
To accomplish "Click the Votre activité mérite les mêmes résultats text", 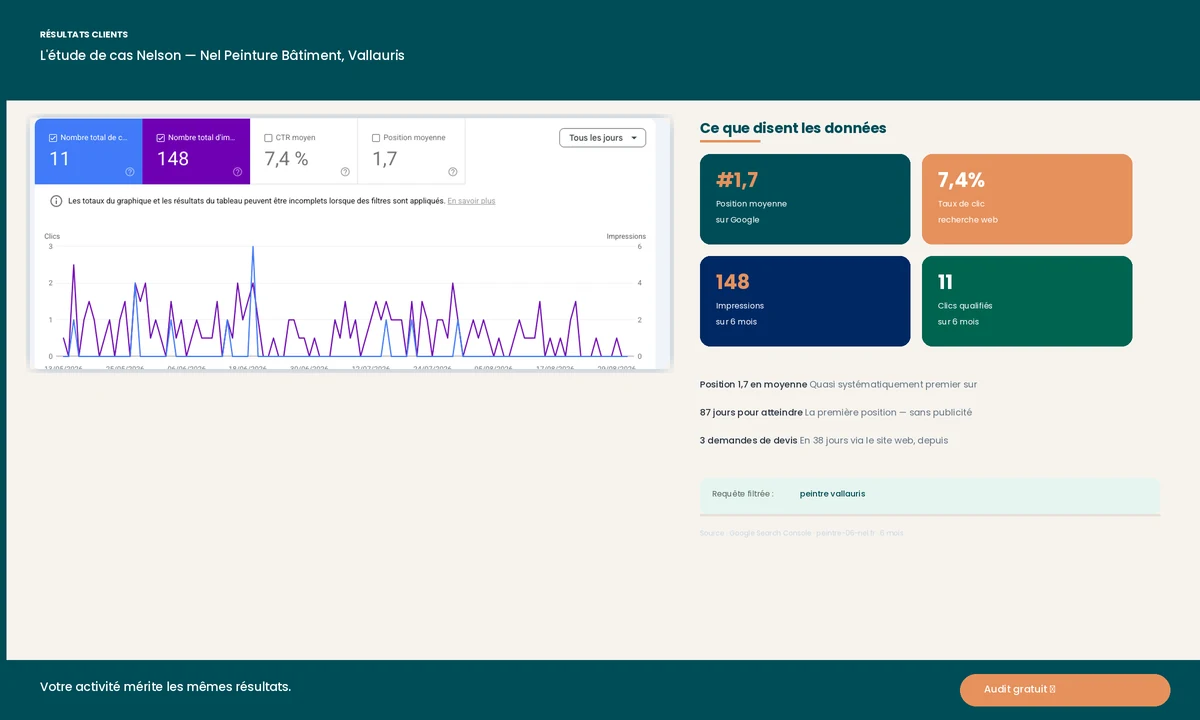I will 166,687.
